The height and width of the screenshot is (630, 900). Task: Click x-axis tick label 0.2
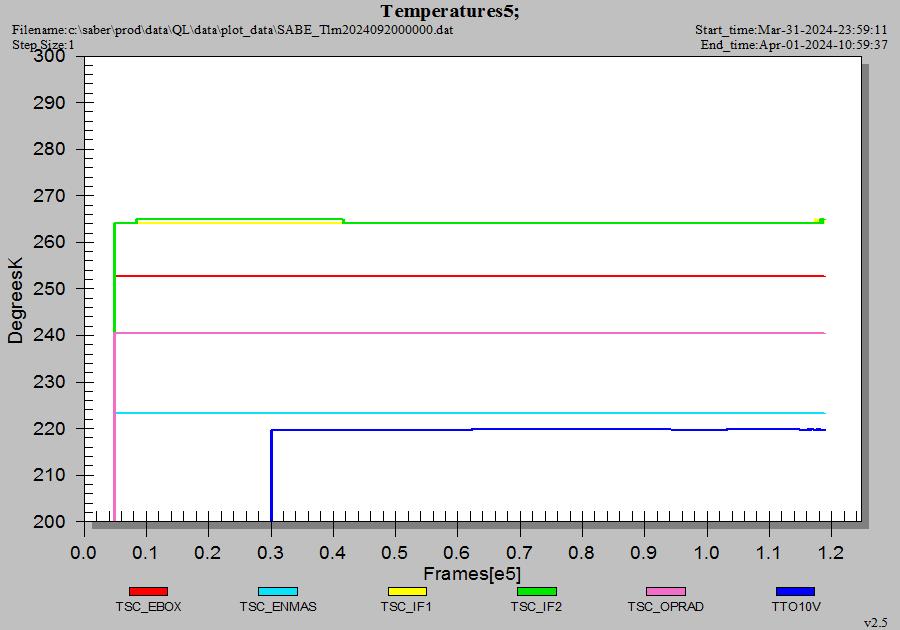(x=208, y=553)
